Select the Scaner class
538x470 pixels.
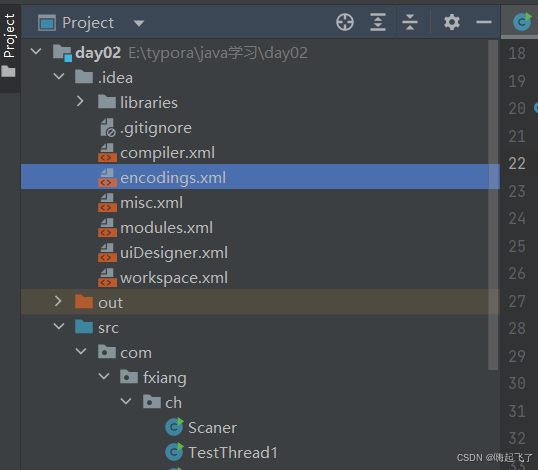(260, 428)
